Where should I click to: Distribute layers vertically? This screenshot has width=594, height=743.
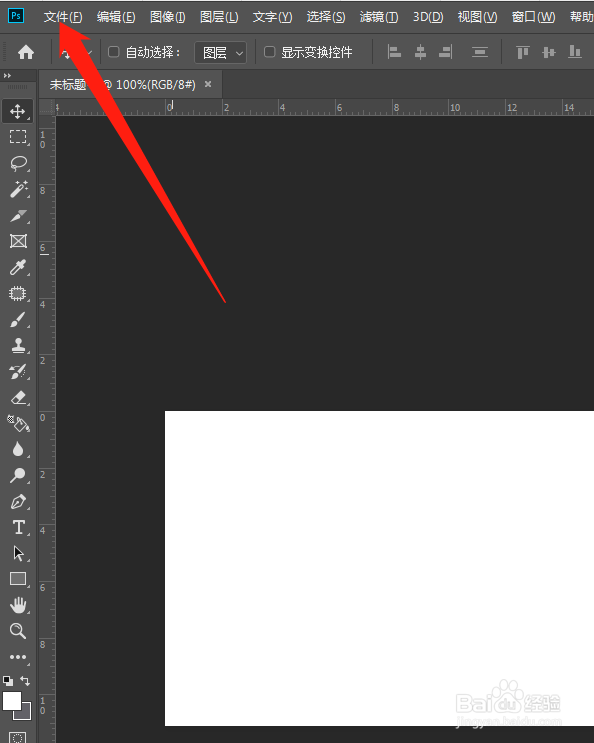(x=480, y=52)
